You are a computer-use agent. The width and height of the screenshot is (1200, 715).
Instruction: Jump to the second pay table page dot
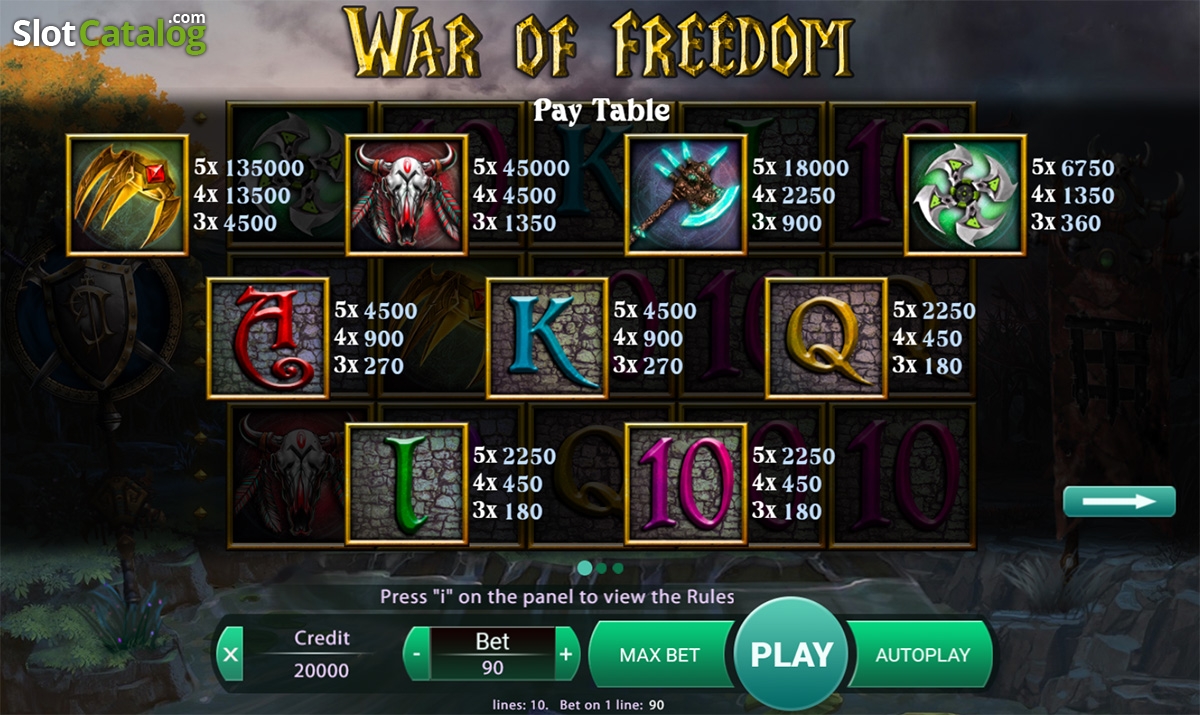tap(602, 568)
